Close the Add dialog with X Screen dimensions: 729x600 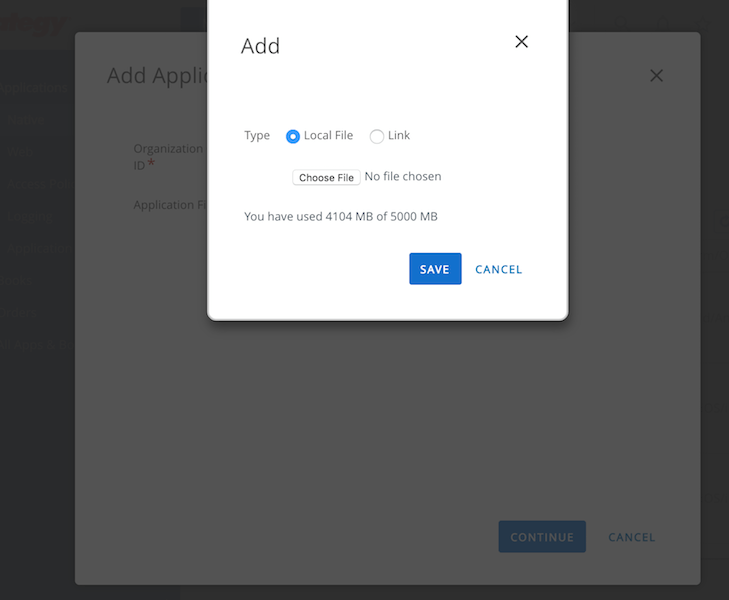click(521, 42)
